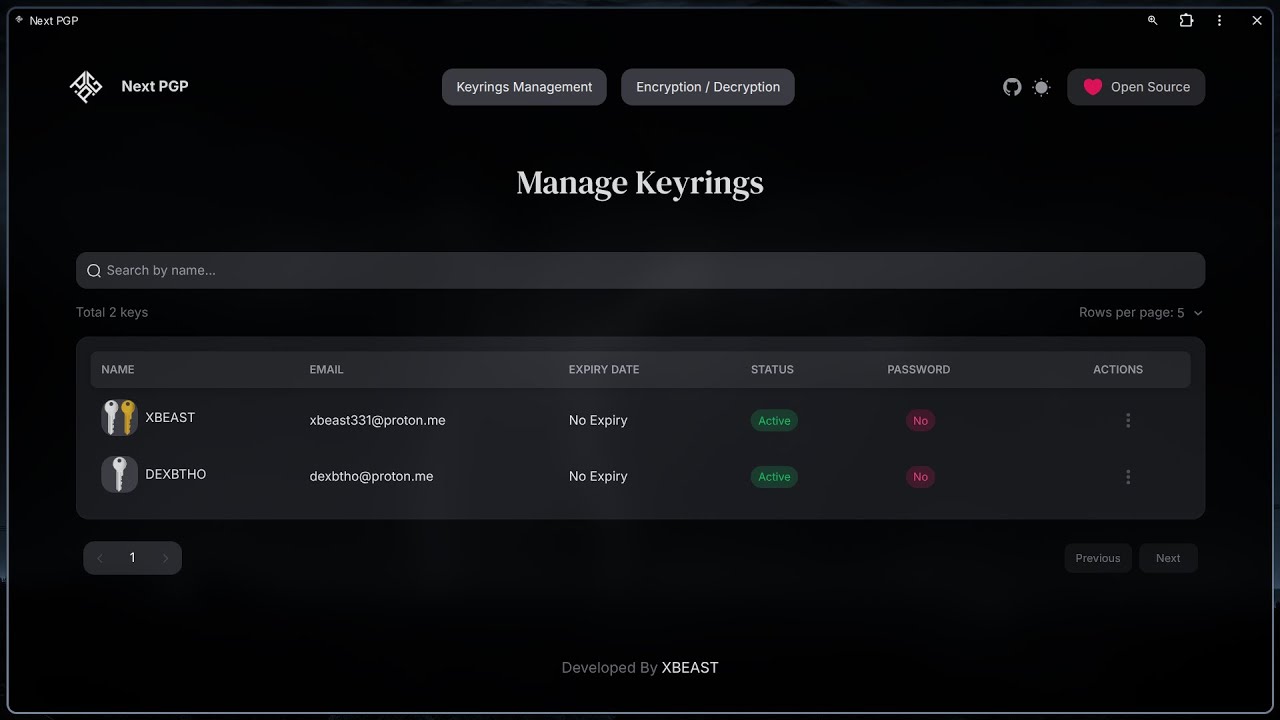The image size is (1280, 720).
Task: Click the zoom magnifier icon in title bar
Action: (1152, 20)
